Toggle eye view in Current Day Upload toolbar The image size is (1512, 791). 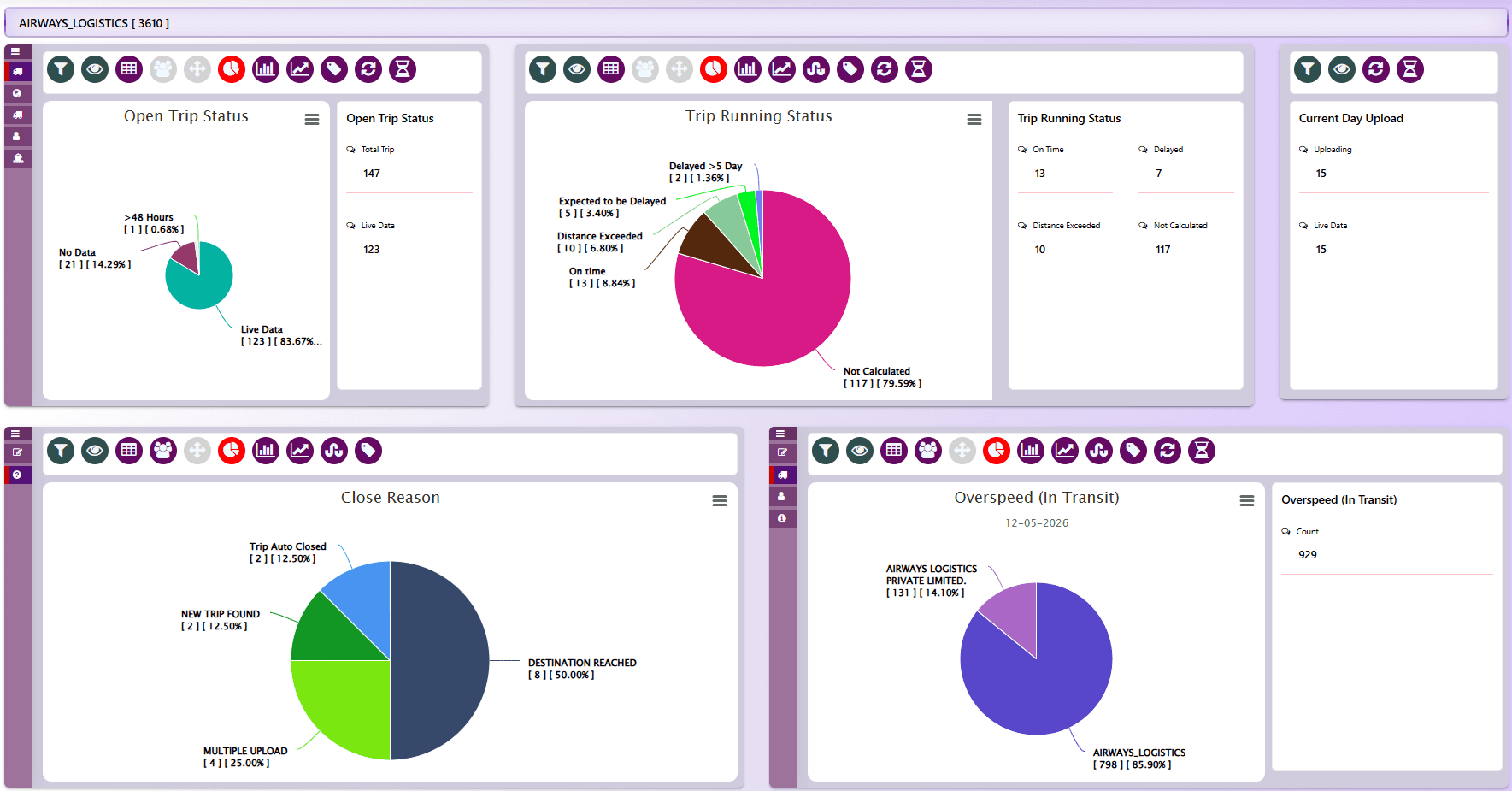1342,69
